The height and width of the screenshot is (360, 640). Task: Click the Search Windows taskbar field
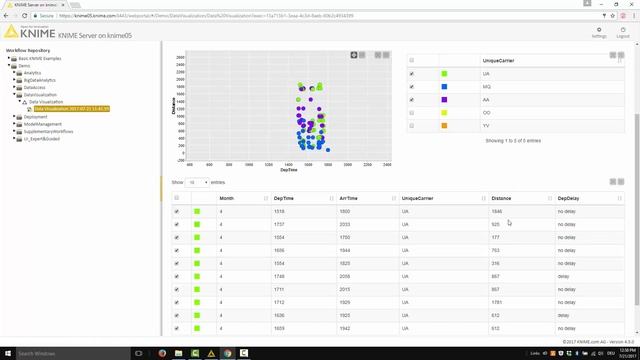73,353
